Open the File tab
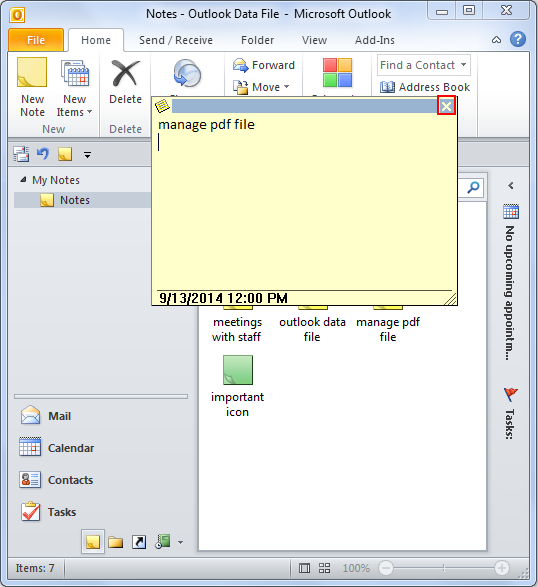Image resolution: width=538 pixels, height=587 pixels. pyautogui.click(x=36, y=40)
